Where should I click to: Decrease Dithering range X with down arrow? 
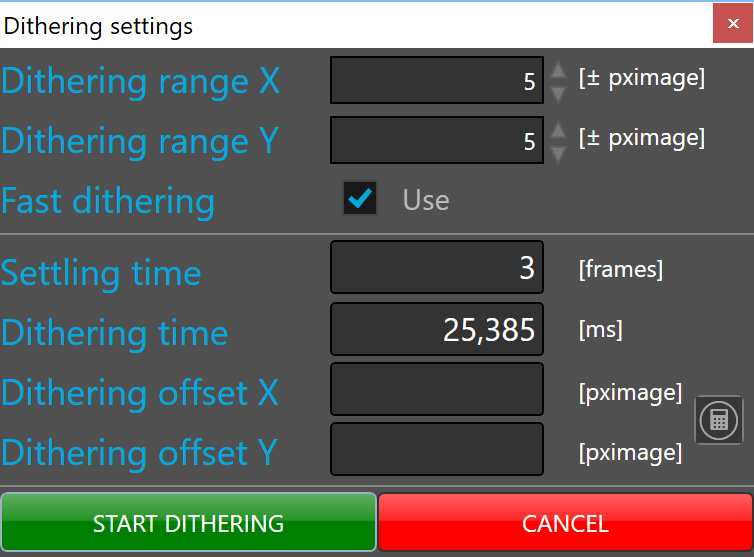click(559, 93)
